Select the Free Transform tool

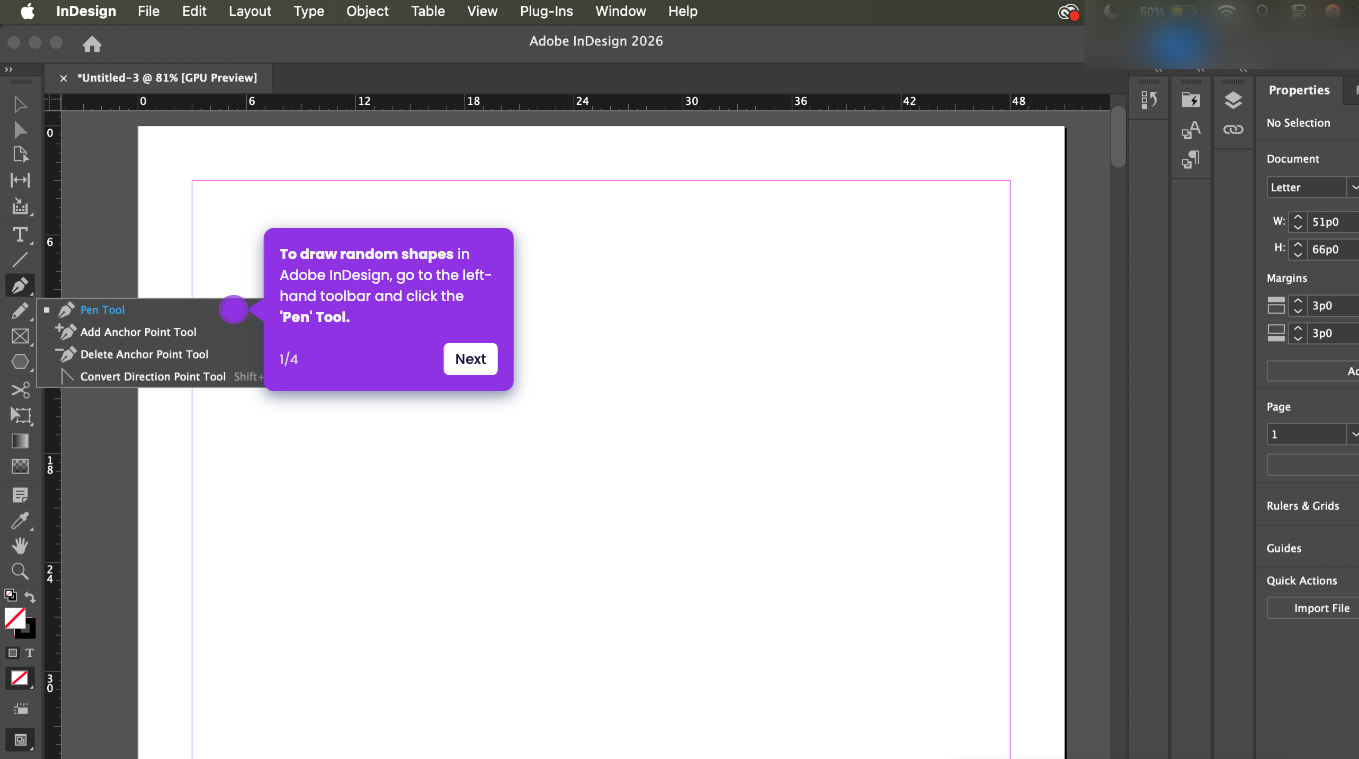(20, 415)
